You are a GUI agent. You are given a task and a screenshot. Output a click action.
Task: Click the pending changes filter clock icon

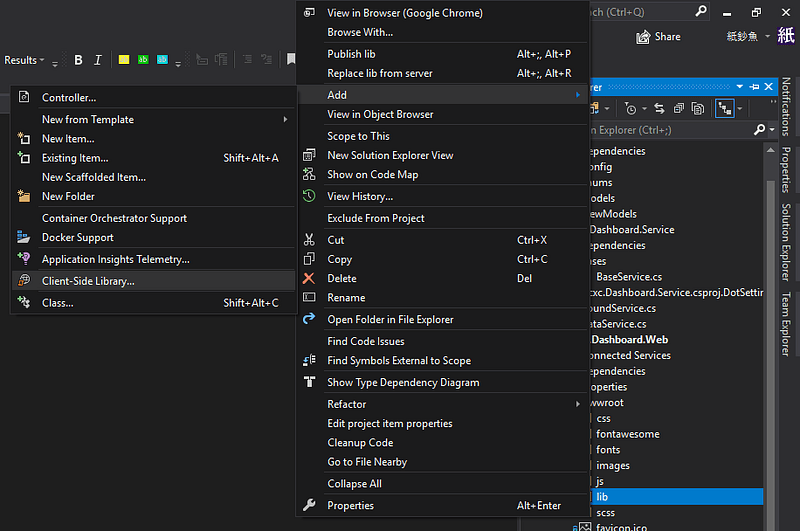pyautogui.click(x=631, y=109)
